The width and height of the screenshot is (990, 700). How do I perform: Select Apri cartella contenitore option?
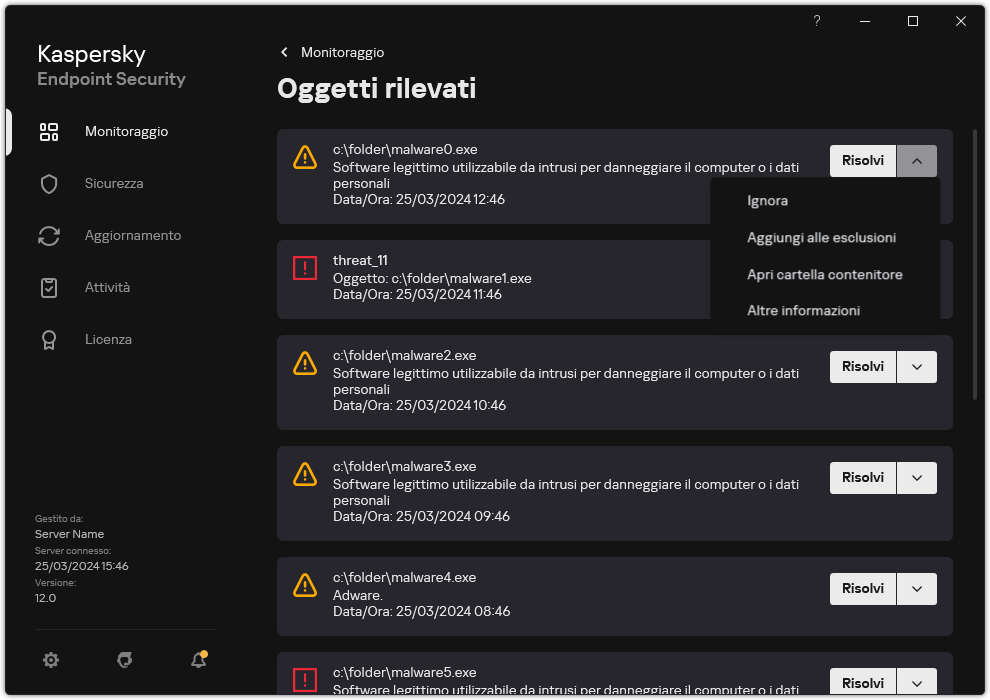(823, 274)
